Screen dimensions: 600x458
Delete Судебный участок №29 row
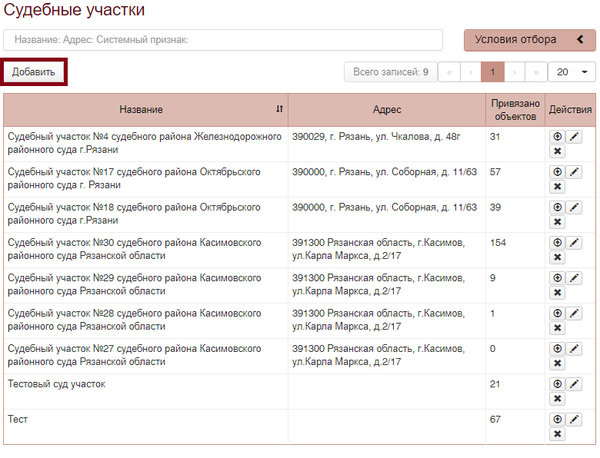[557, 293]
